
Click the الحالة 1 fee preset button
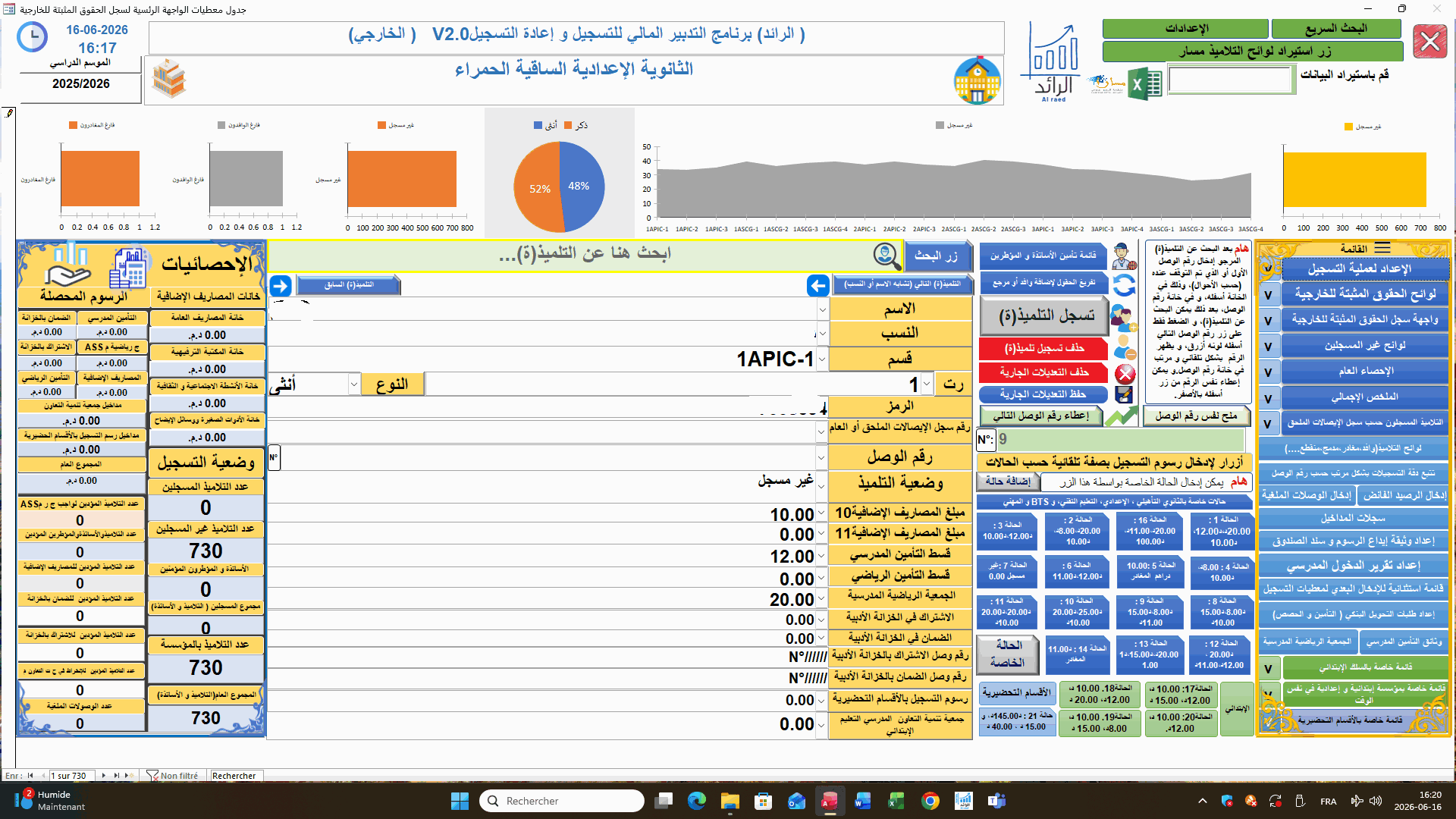point(1222,532)
